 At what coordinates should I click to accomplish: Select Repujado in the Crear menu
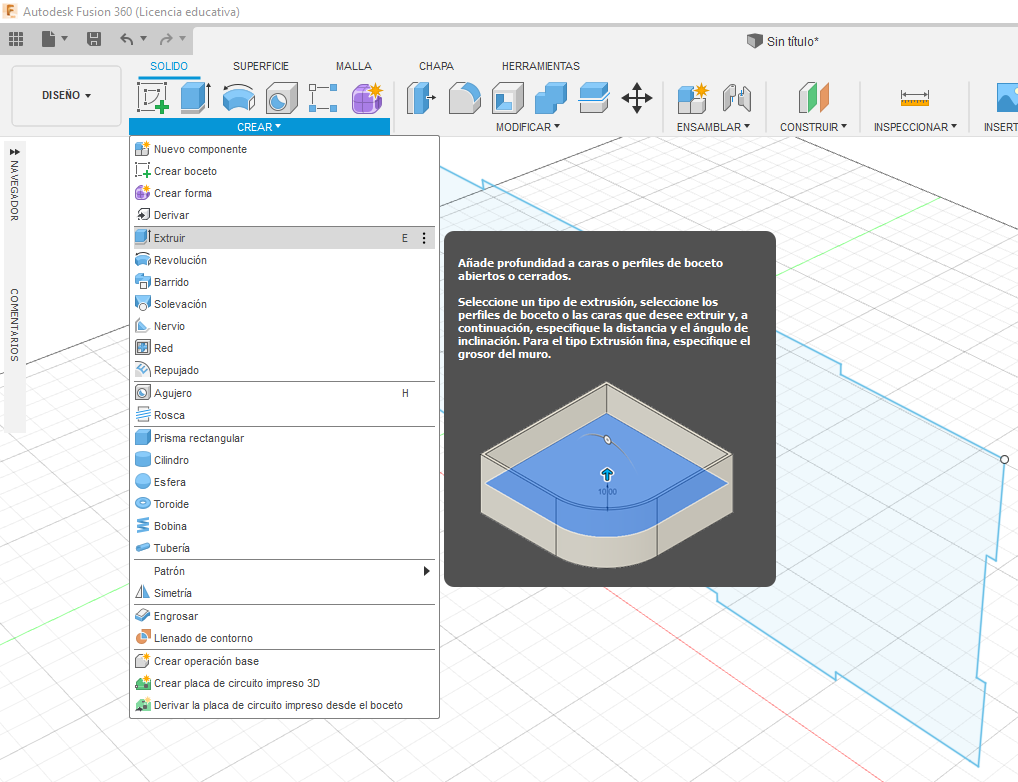tap(284, 371)
